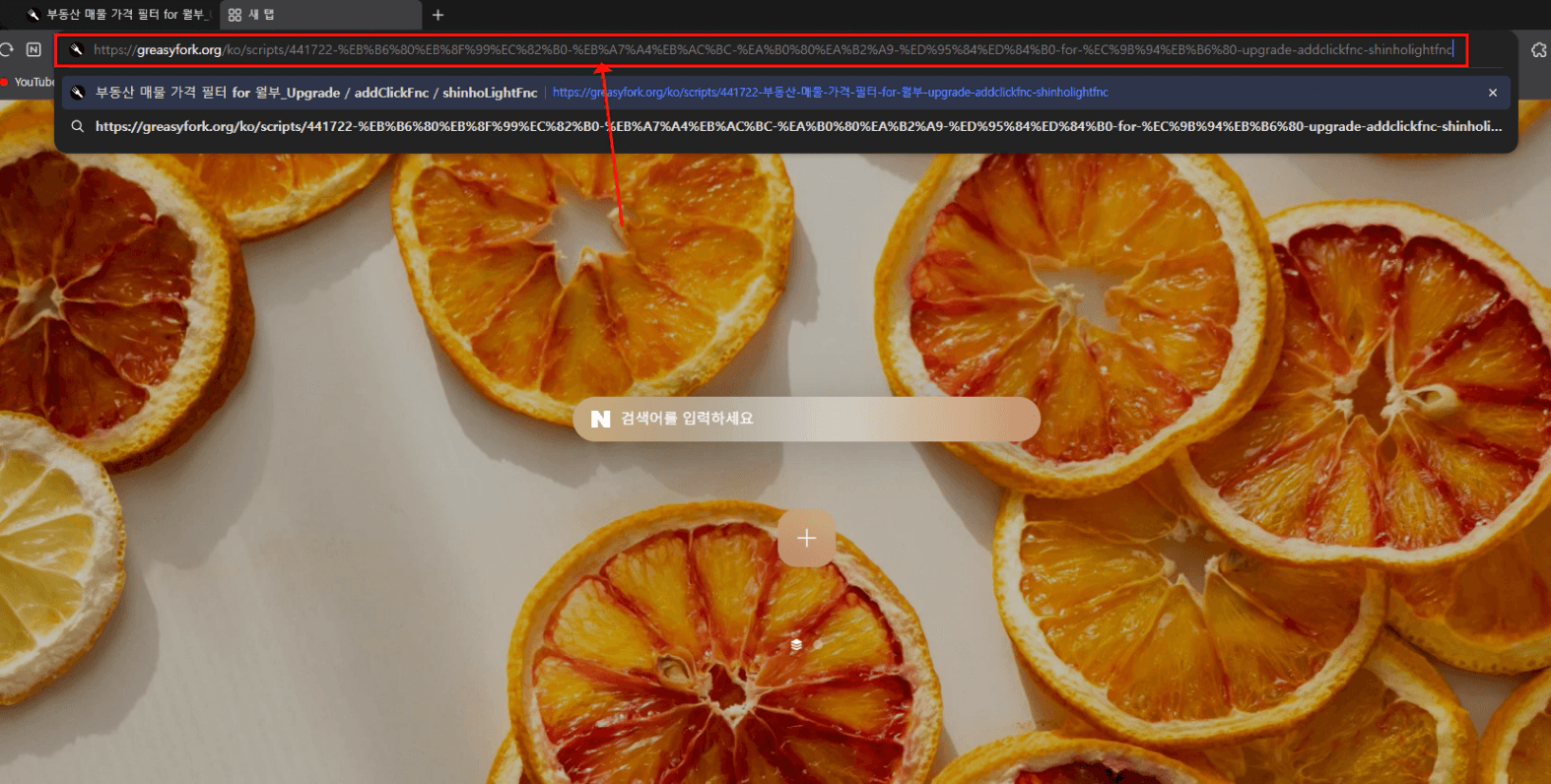Click the Greasy Fork site icon in address bar

coord(77,49)
